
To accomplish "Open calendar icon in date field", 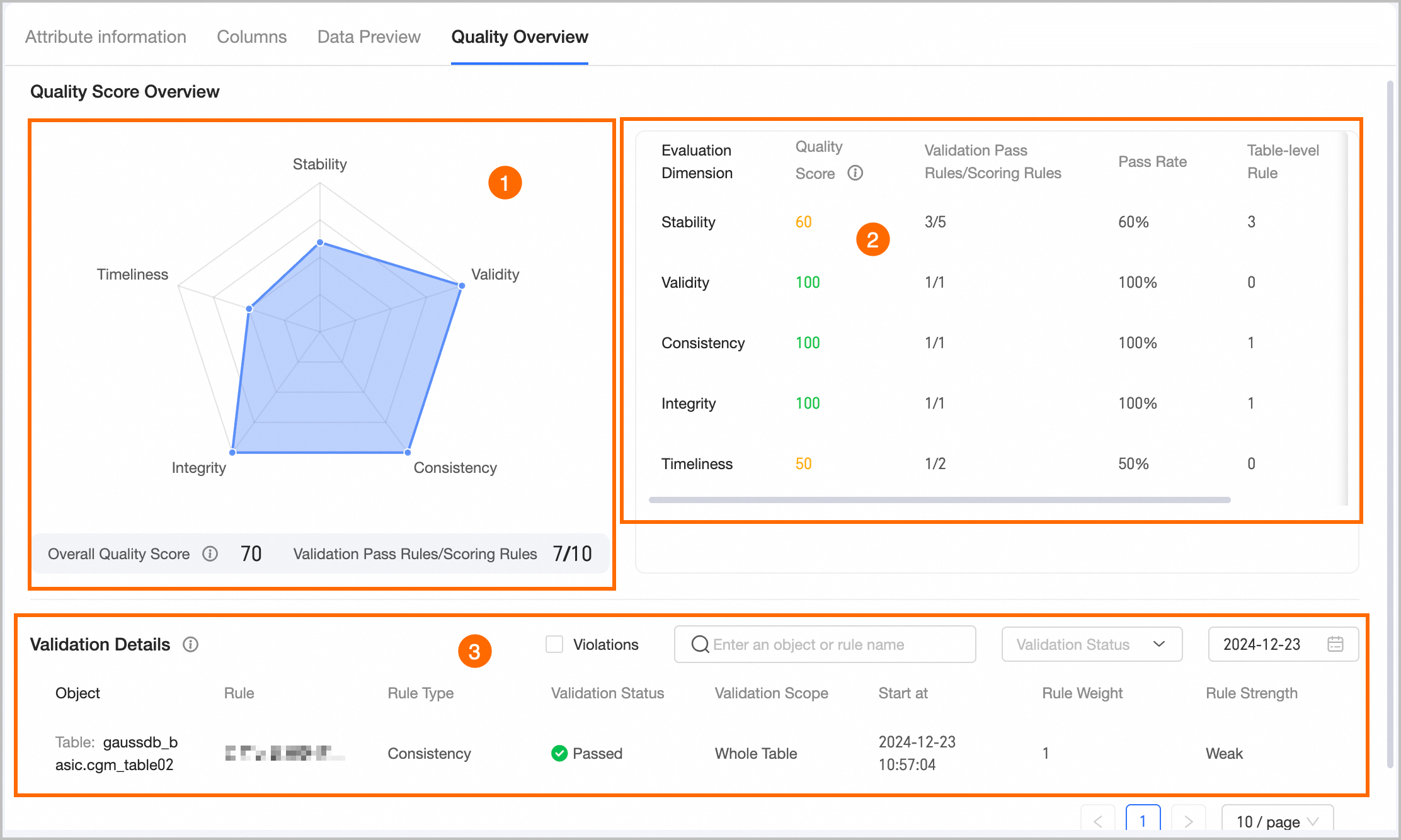I will (x=1335, y=644).
